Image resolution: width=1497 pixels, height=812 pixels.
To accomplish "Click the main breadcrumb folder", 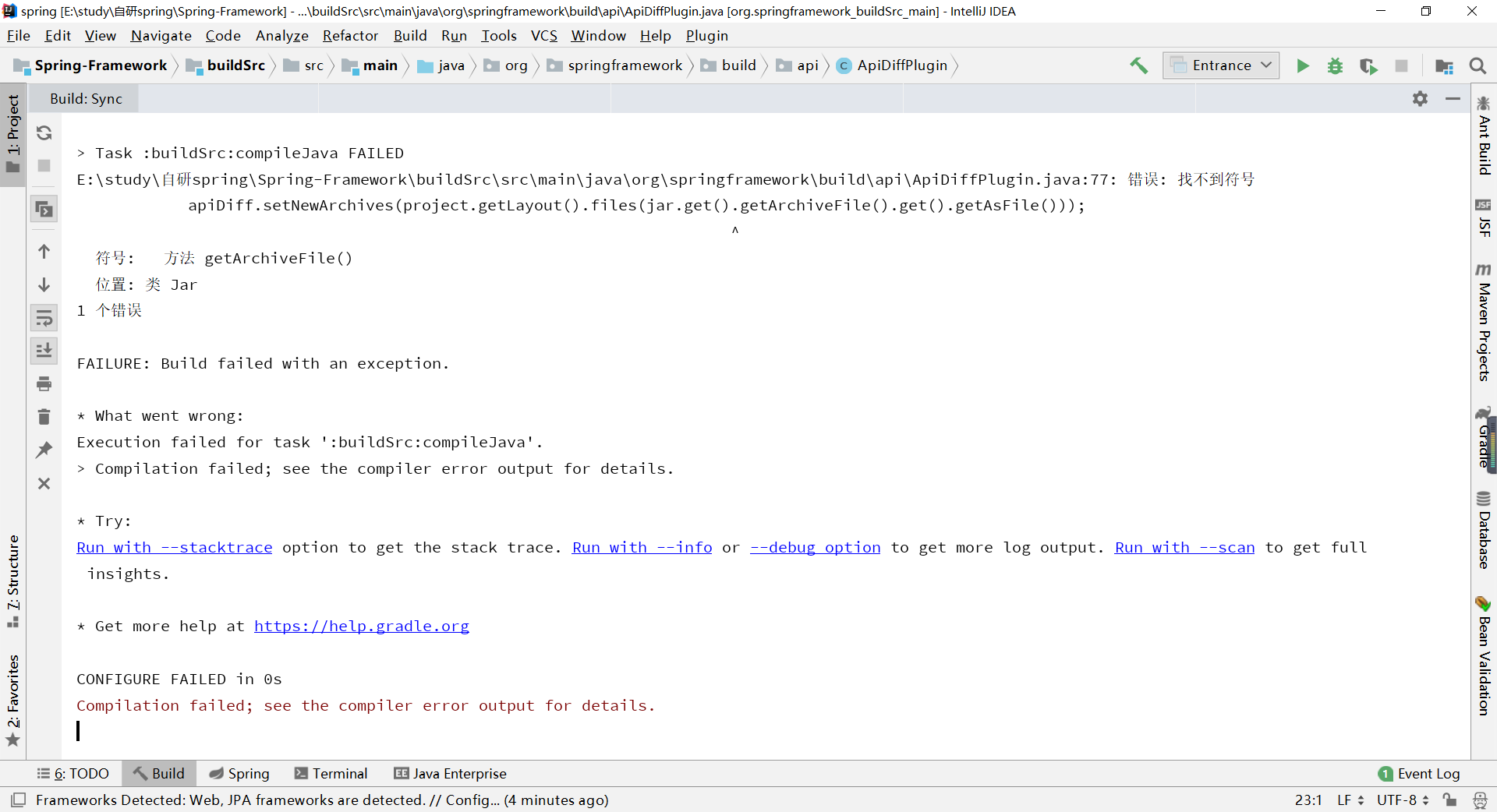I will (370, 65).
